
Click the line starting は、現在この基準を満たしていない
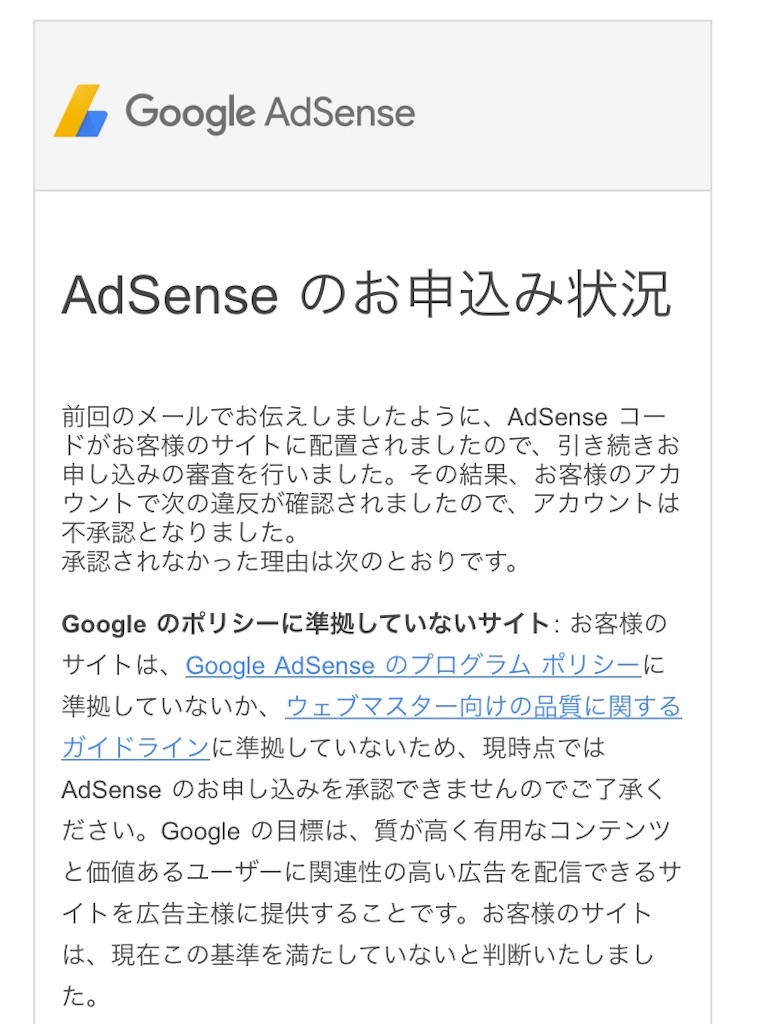point(358,956)
